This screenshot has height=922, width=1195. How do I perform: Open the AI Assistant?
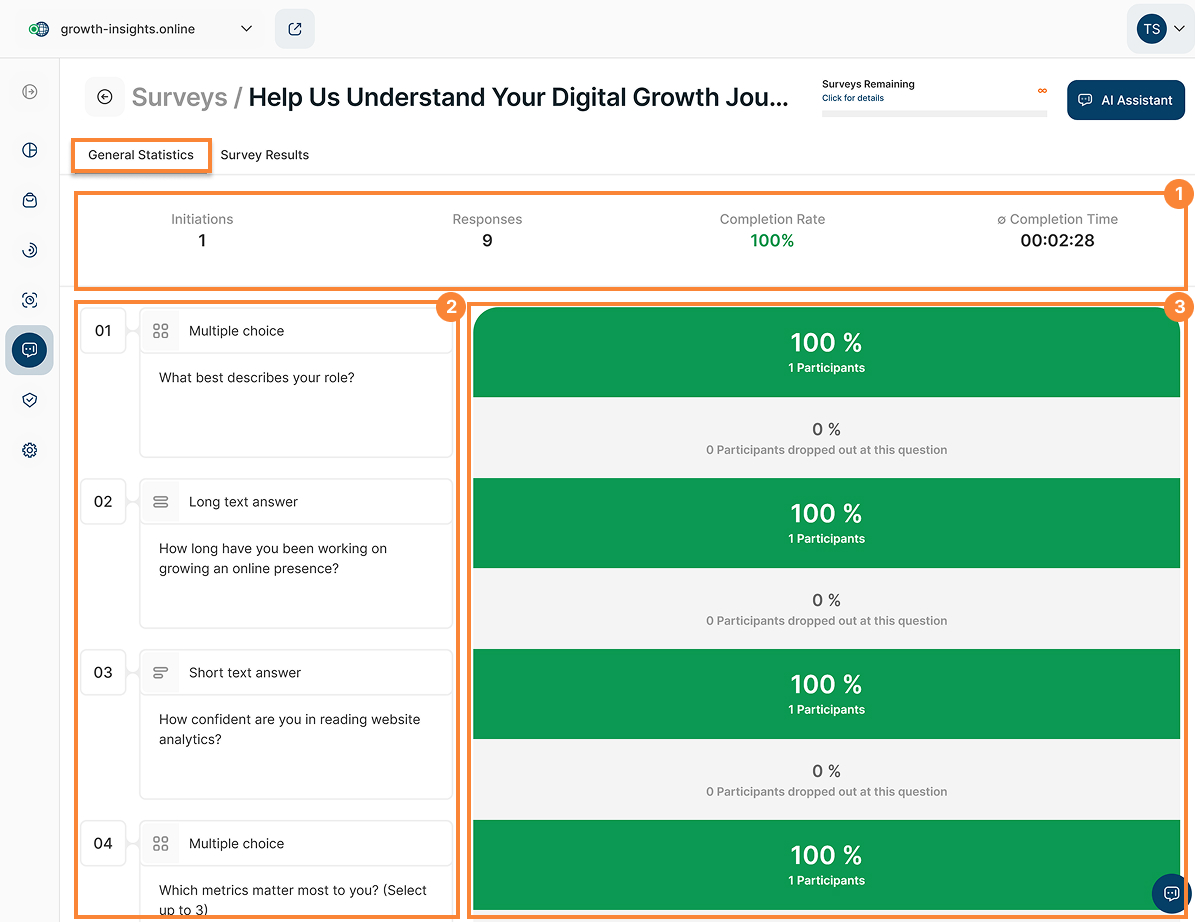click(x=1125, y=100)
